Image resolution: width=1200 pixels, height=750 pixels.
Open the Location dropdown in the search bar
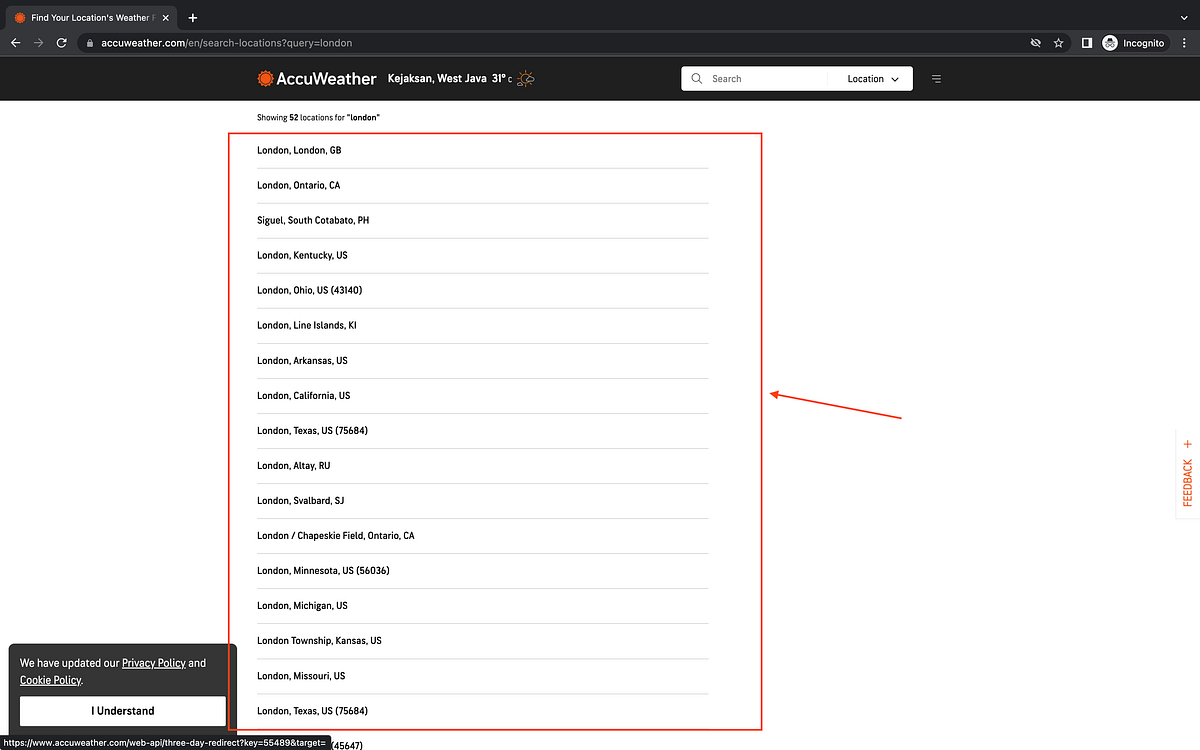pyautogui.click(x=871, y=78)
